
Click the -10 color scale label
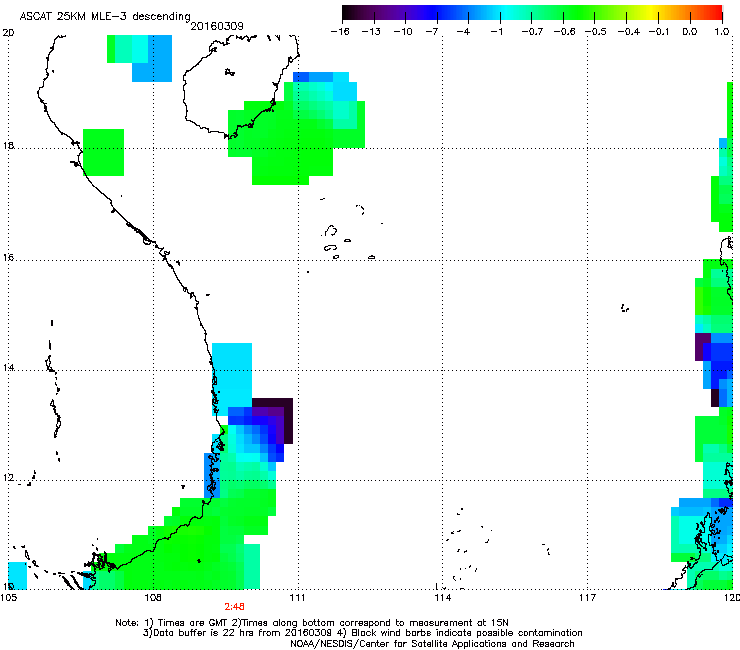coord(403,32)
